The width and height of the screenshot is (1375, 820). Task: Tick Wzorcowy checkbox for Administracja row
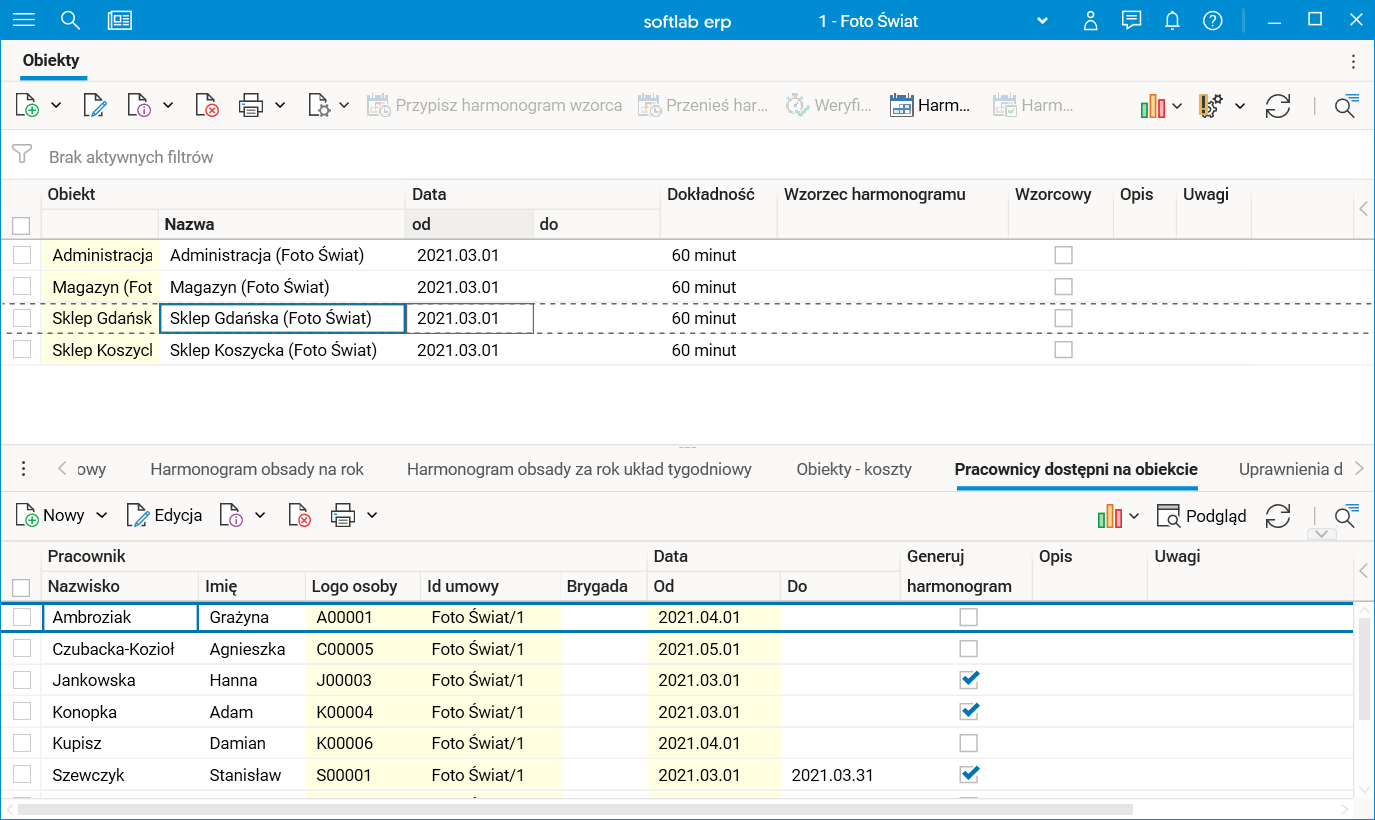(1063, 255)
